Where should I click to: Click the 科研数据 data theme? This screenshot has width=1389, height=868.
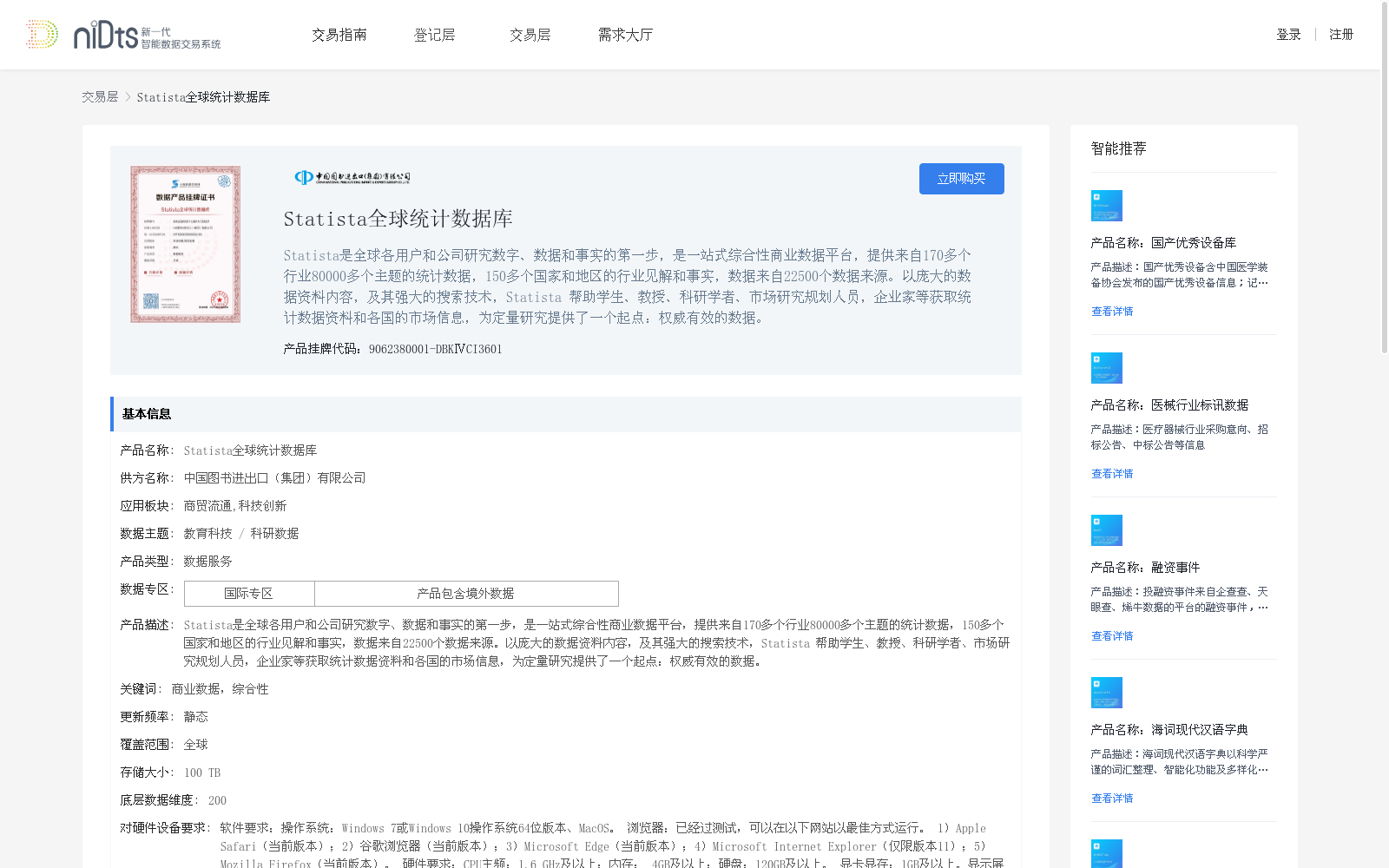274,534
